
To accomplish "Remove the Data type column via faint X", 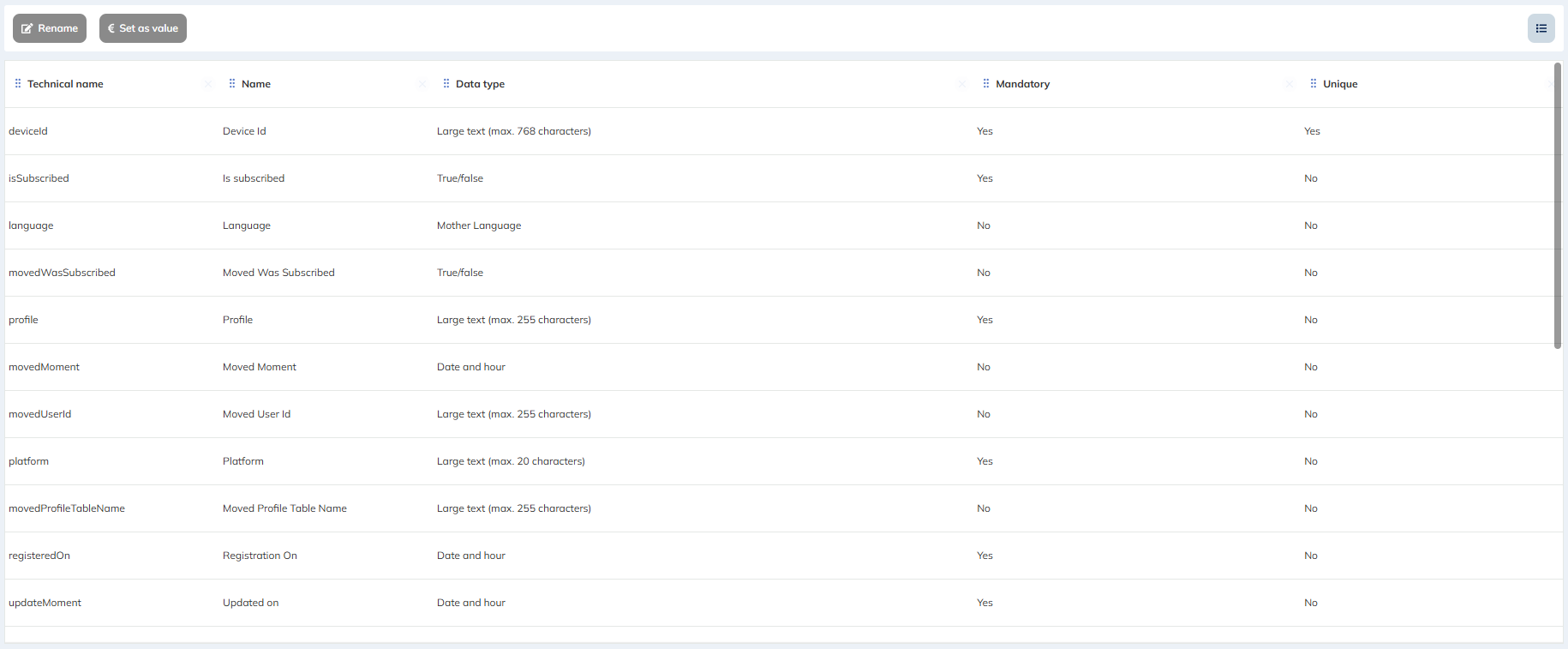I will coord(961,84).
